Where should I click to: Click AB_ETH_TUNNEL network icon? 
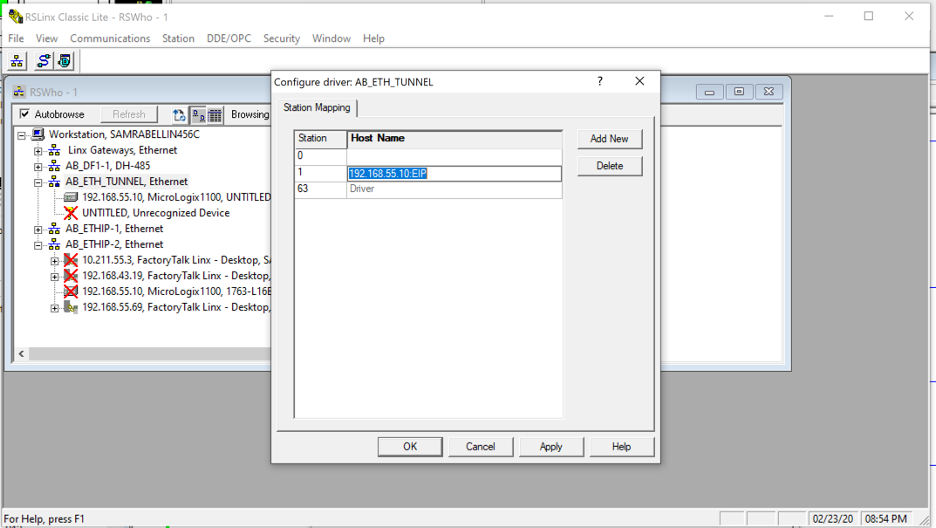pyautogui.click(x=54, y=181)
